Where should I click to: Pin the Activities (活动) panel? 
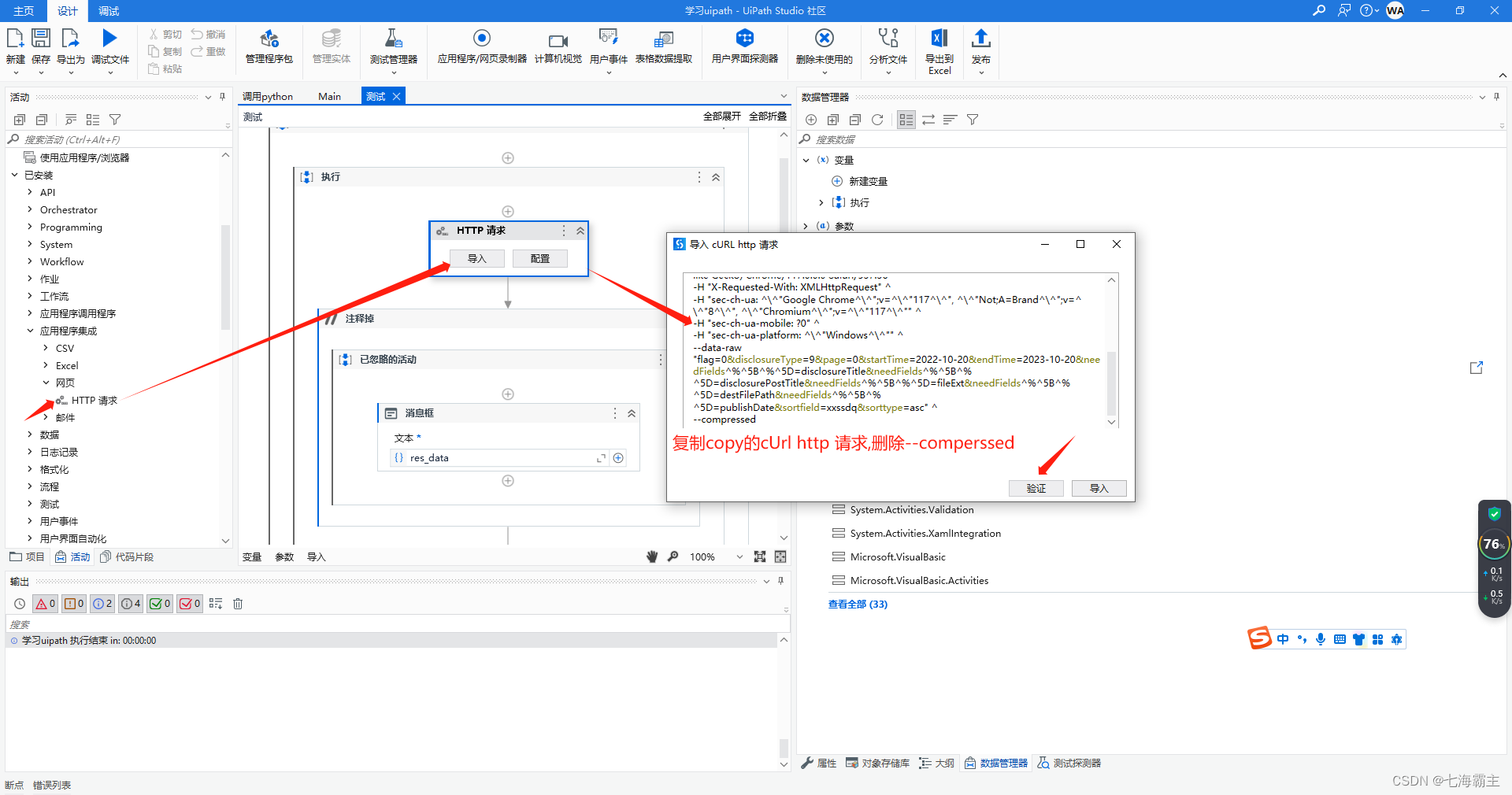[223, 97]
